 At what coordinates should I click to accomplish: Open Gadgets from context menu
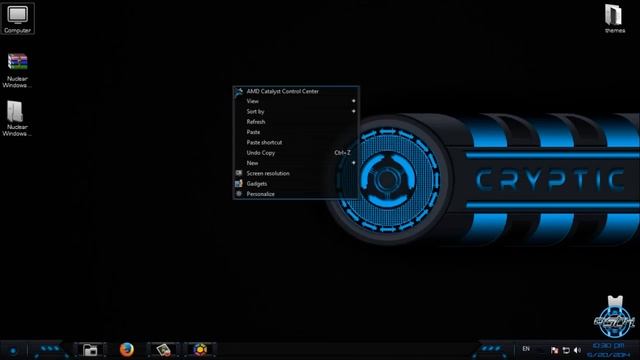(x=296, y=184)
